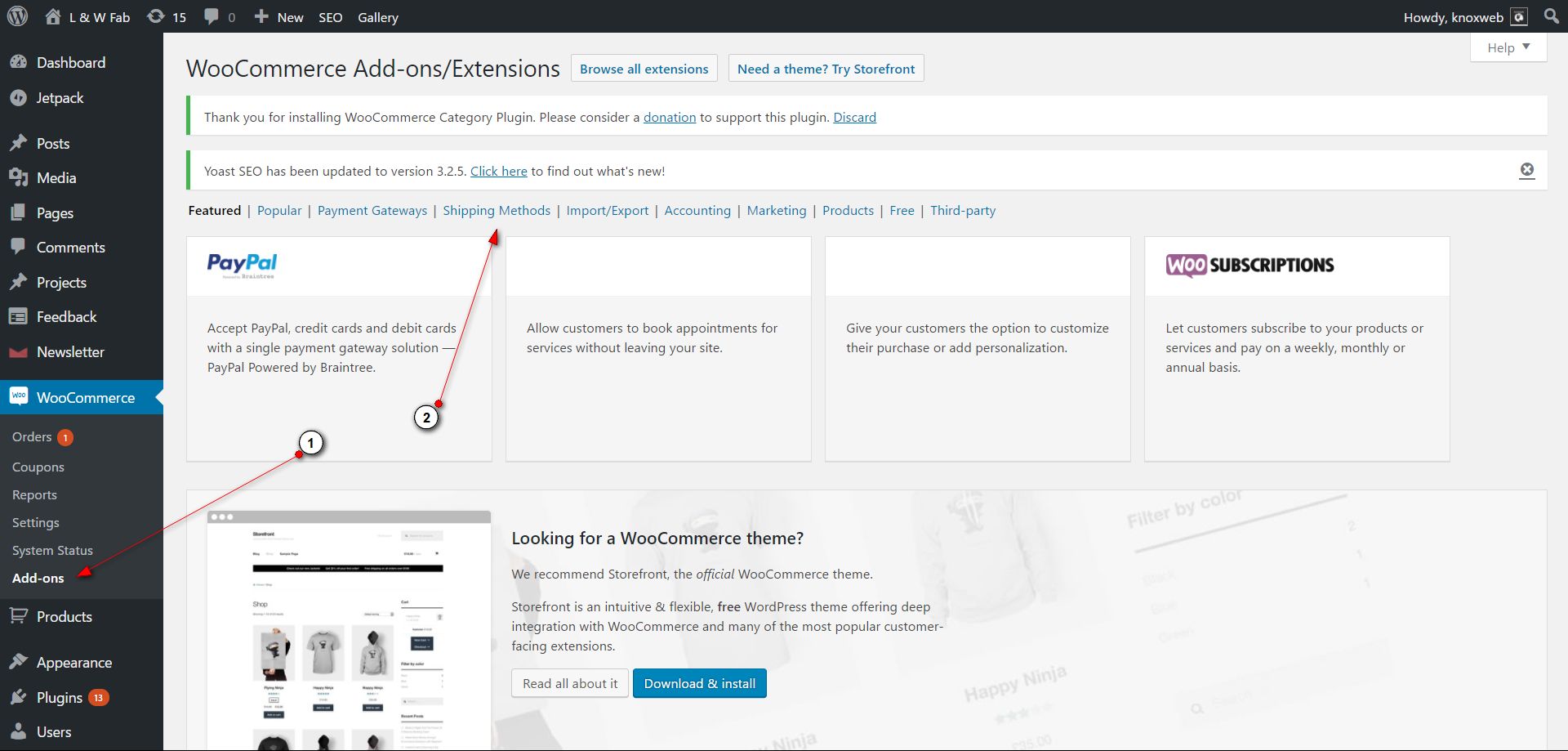Click the plus icon next to New

[x=261, y=16]
